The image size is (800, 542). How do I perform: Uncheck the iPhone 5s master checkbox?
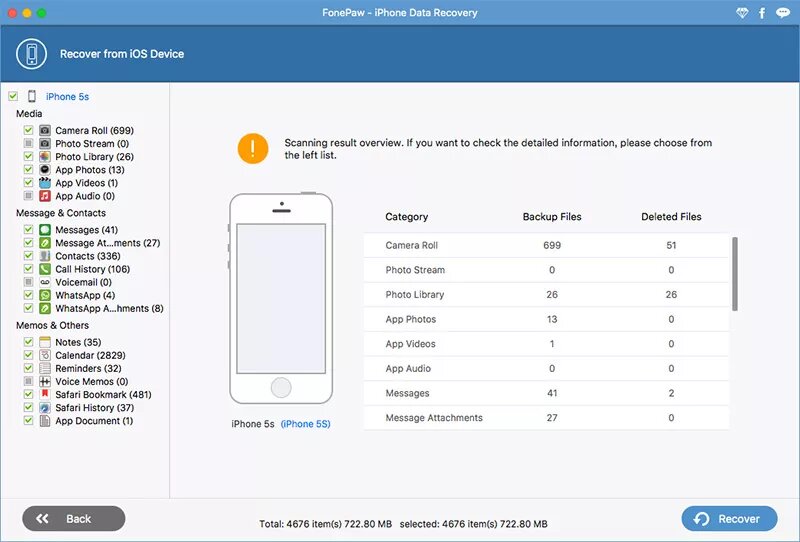pos(13,96)
